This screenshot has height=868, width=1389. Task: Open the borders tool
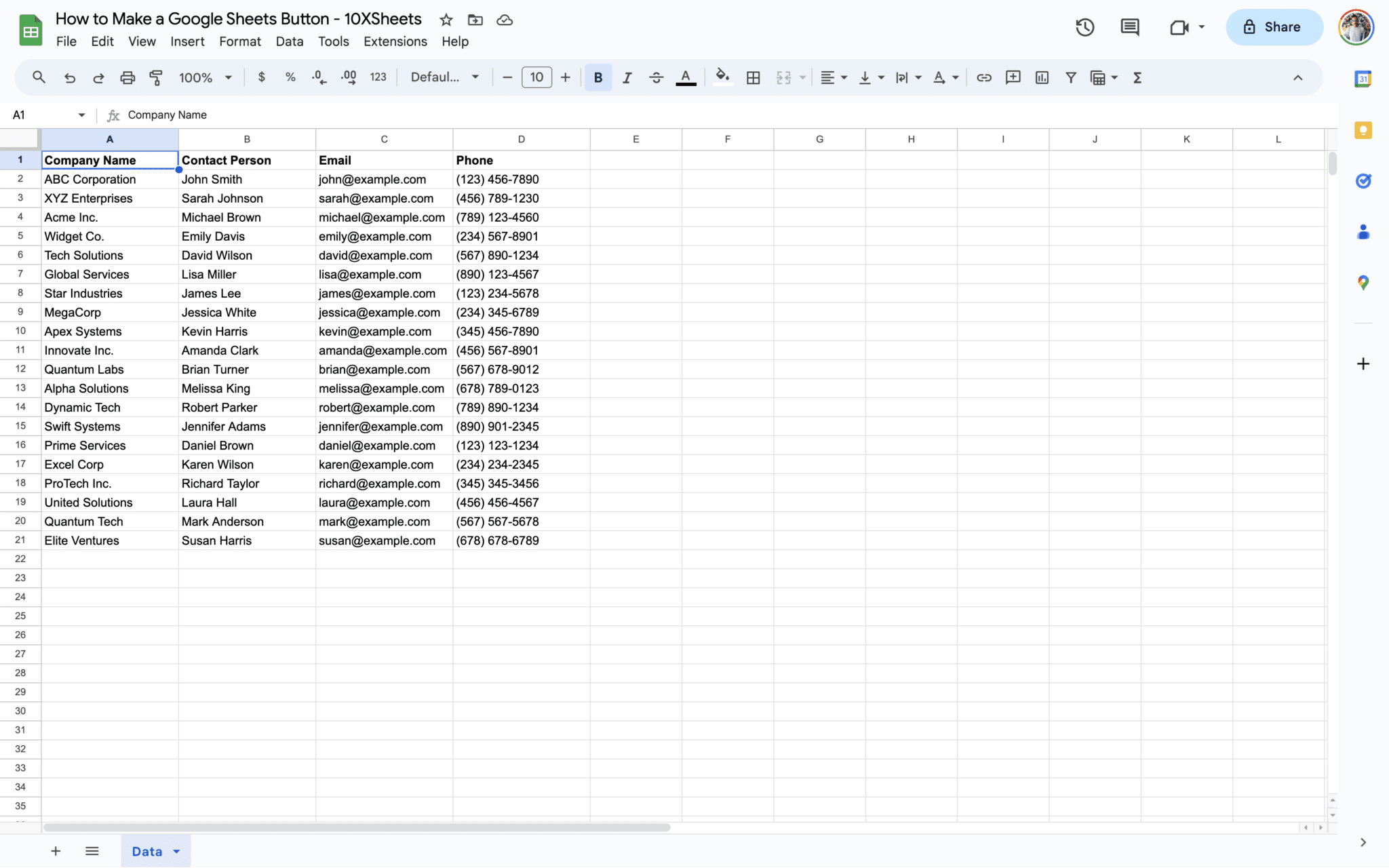click(753, 78)
